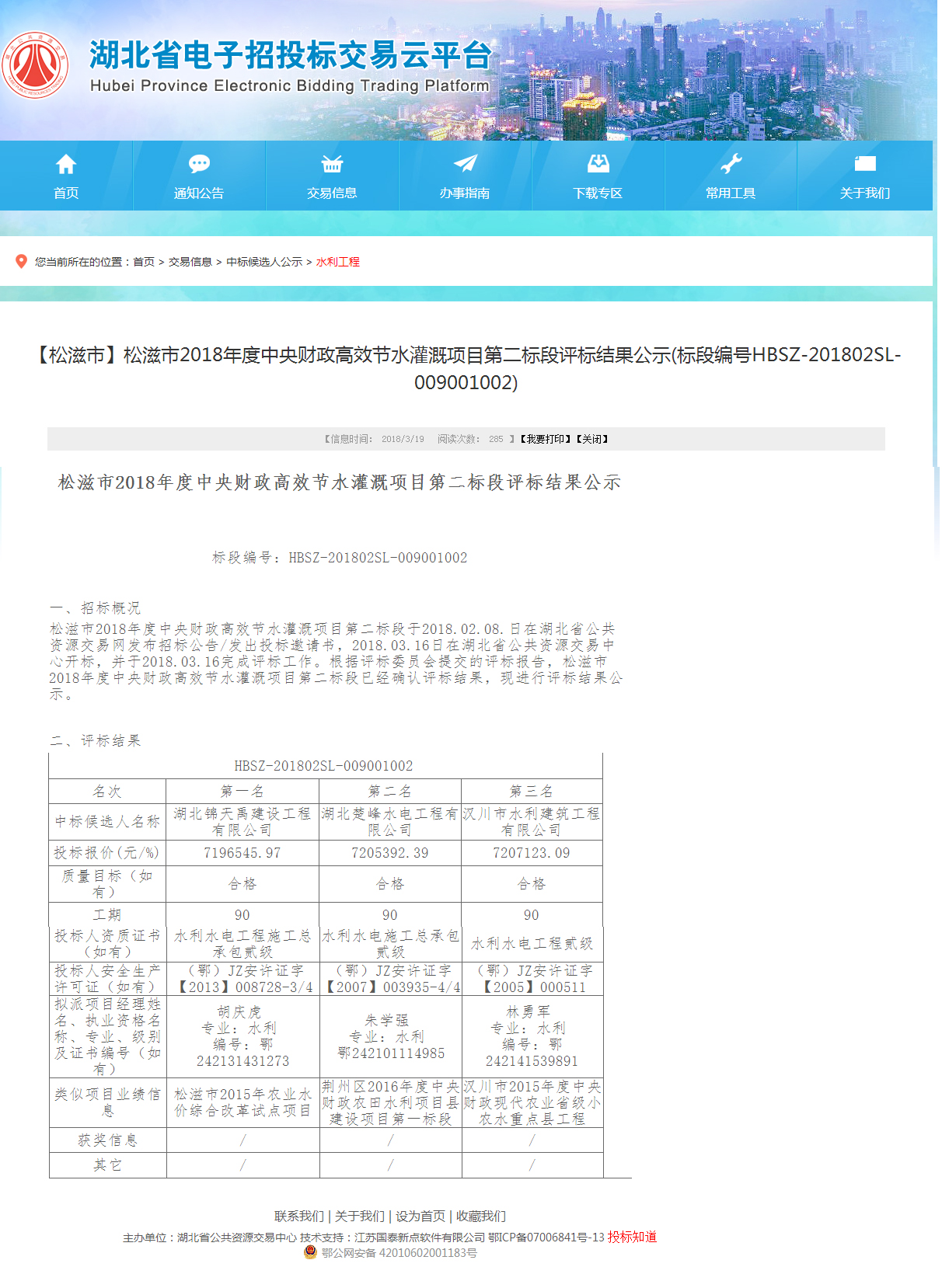Close the notice with 关闭 link
The width and height of the screenshot is (942, 1288).
coord(592,440)
